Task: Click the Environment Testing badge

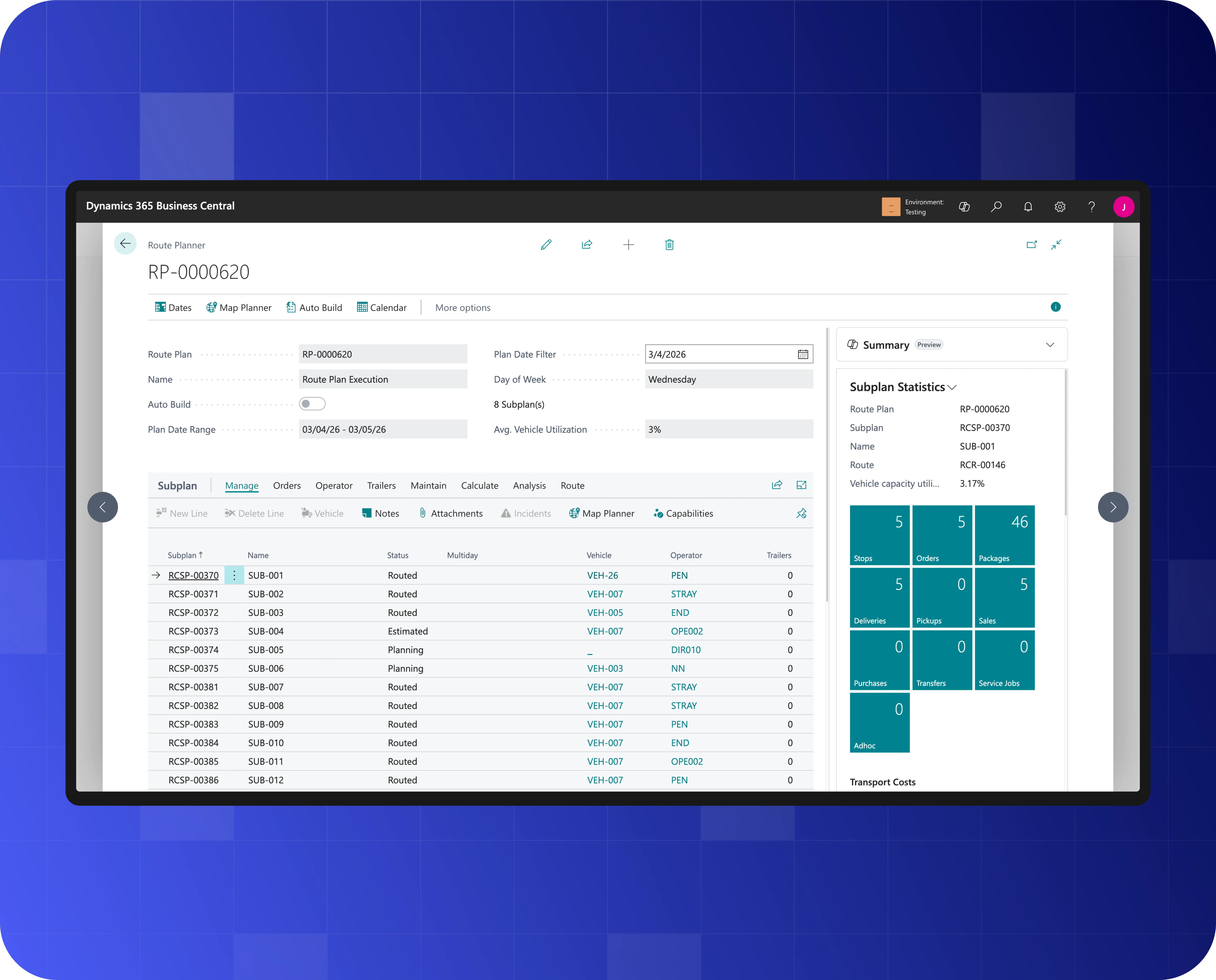Action: [x=913, y=207]
